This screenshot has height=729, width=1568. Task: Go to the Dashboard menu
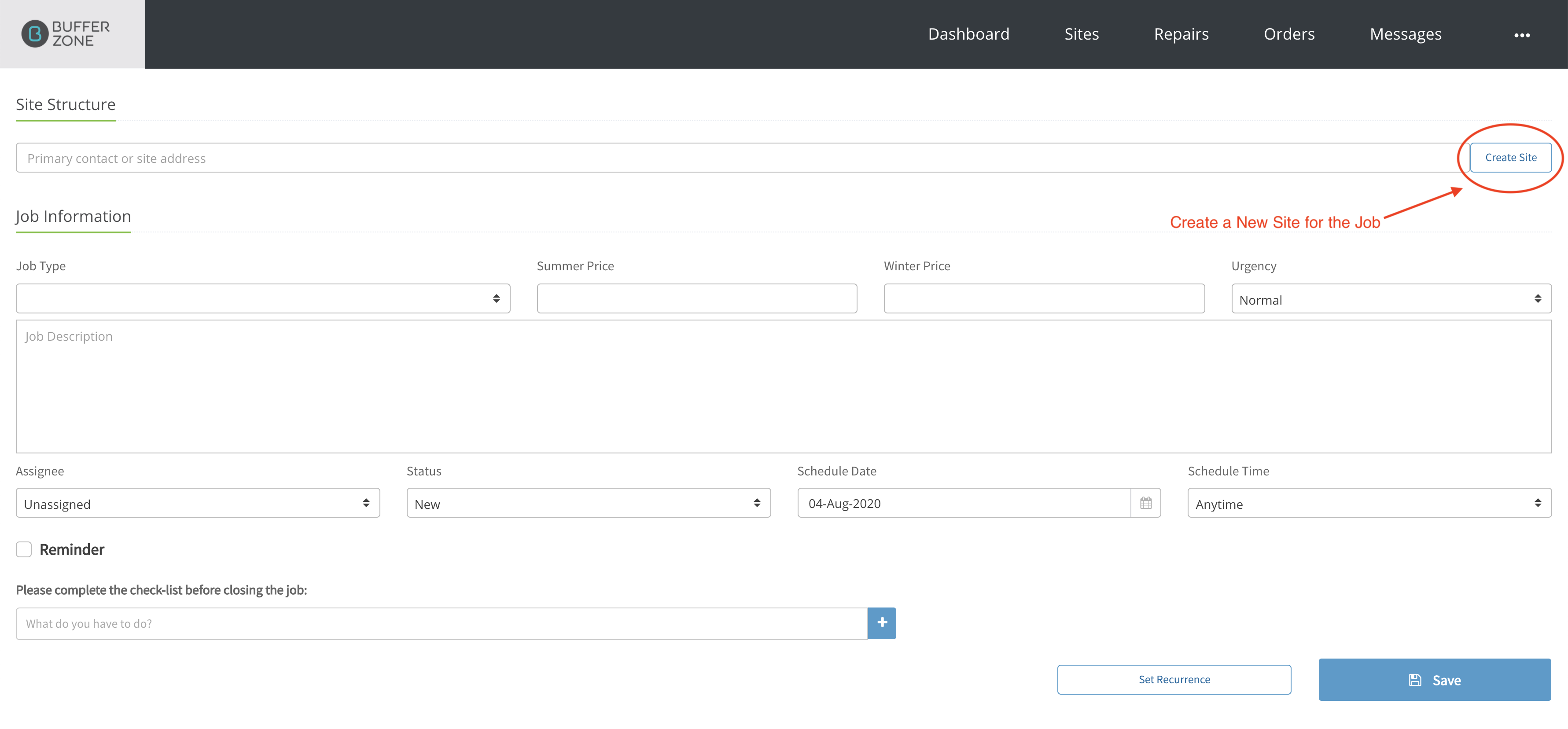pyautogui.click(x=968, y=34)
